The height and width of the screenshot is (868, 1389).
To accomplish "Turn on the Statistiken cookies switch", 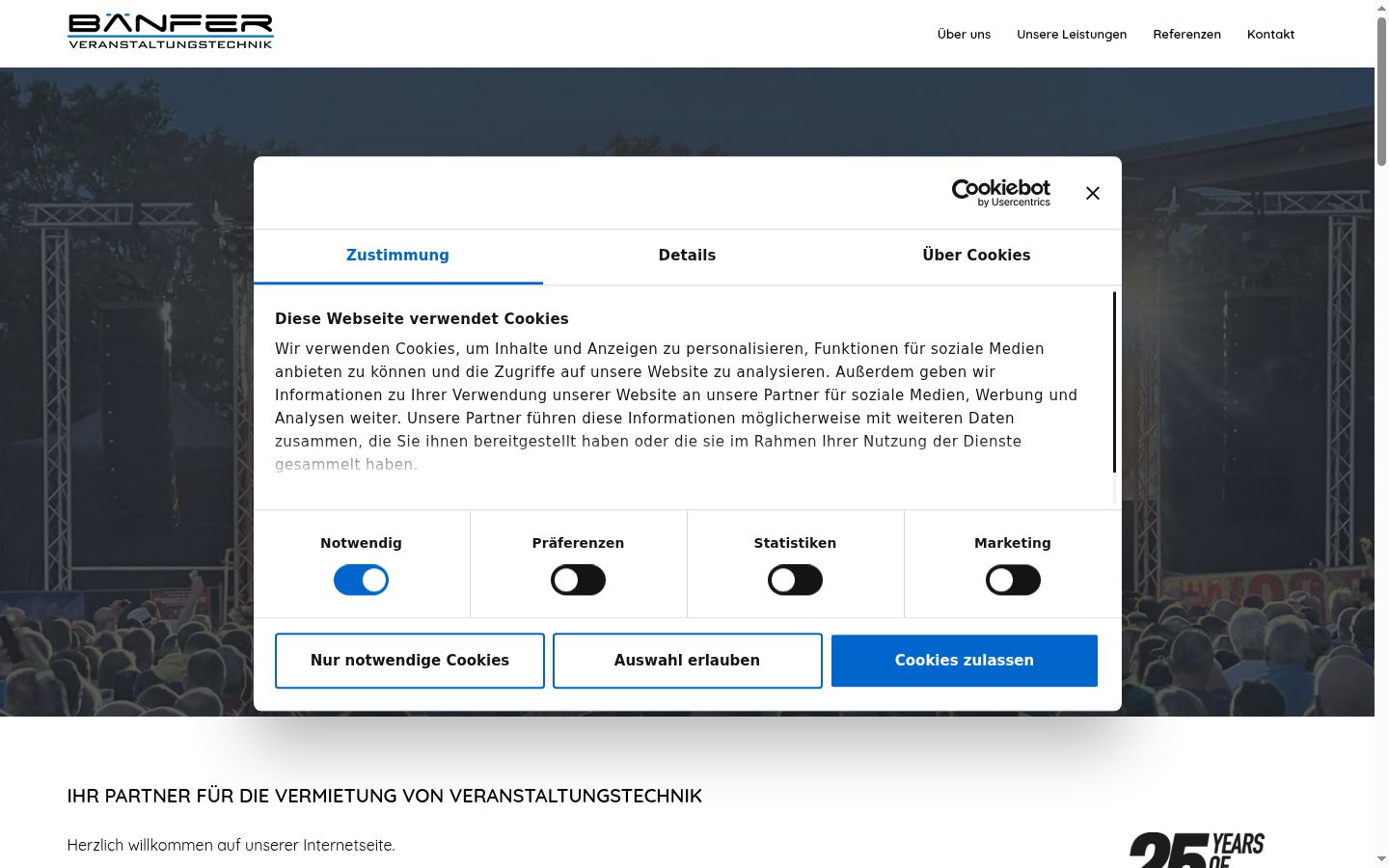I will (795, 580).
